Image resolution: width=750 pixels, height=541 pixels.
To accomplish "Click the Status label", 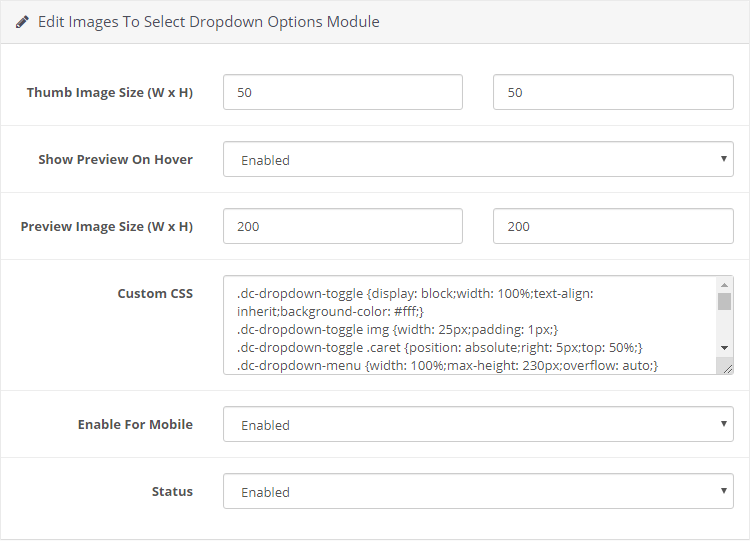I will pos(172,491).
